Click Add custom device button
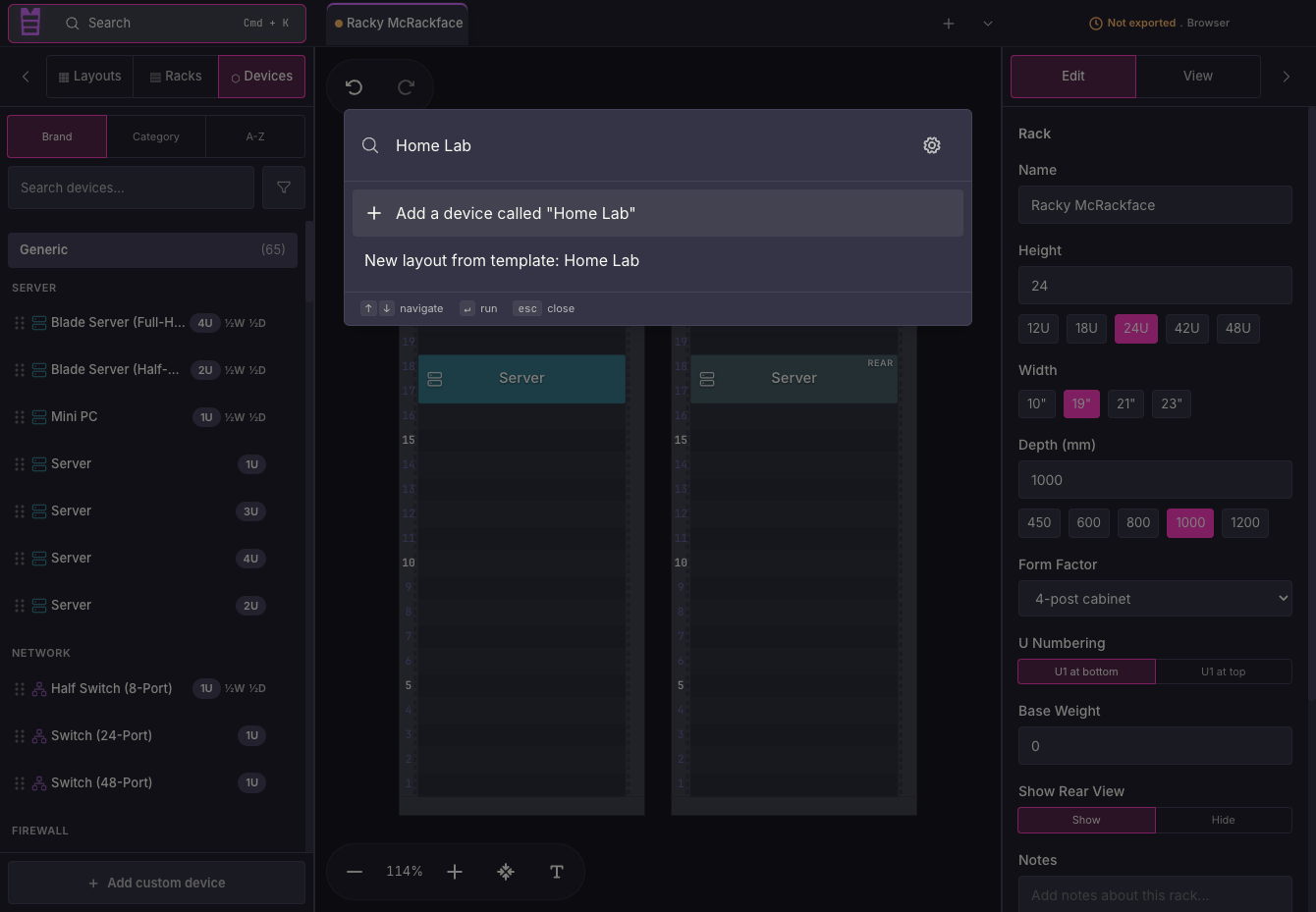The width and height of the screenshot is (1316, 912). [157, 883]
